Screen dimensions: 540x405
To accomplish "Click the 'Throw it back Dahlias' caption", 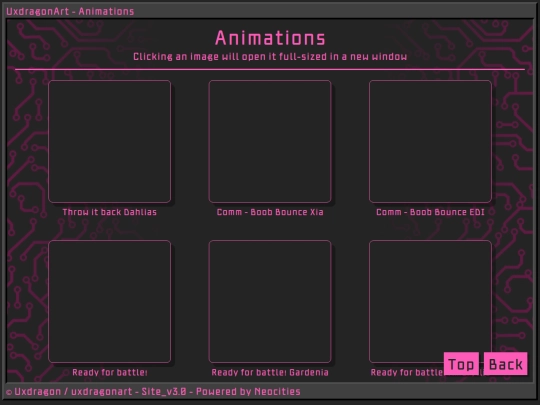I will click(x=110, y=212).
